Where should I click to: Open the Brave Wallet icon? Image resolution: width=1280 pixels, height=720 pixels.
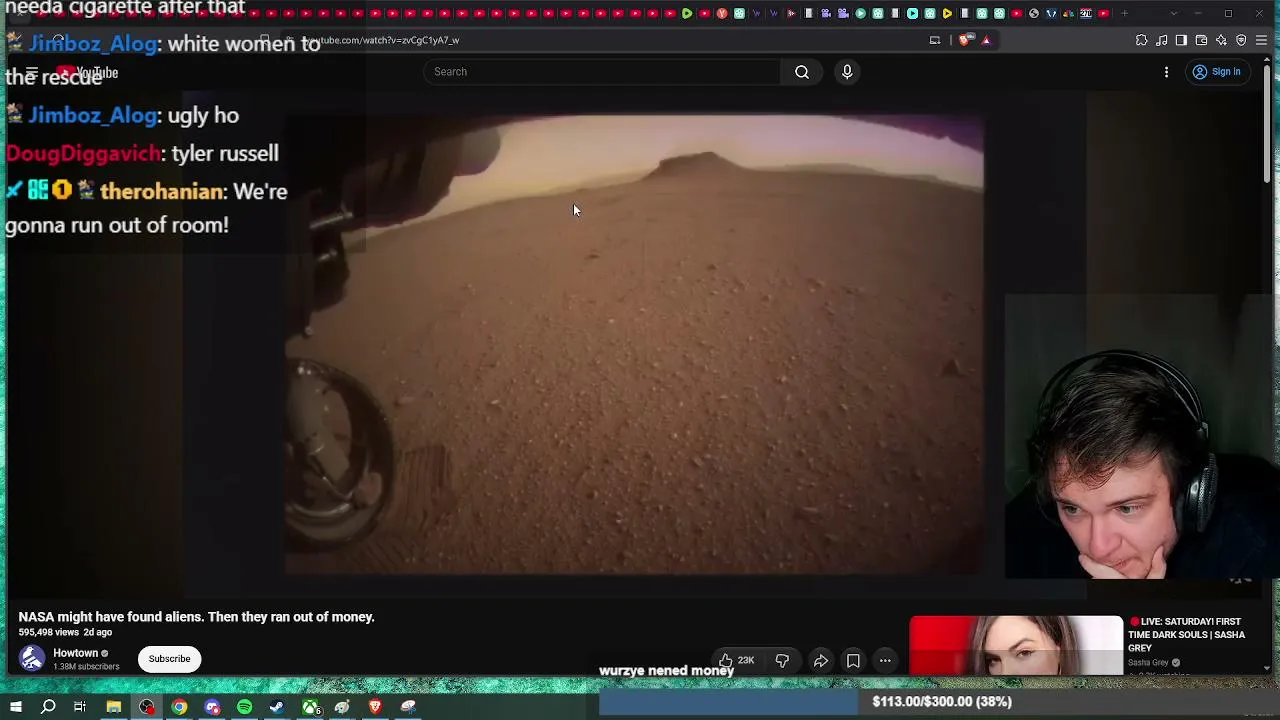(x=1201, y=40)
